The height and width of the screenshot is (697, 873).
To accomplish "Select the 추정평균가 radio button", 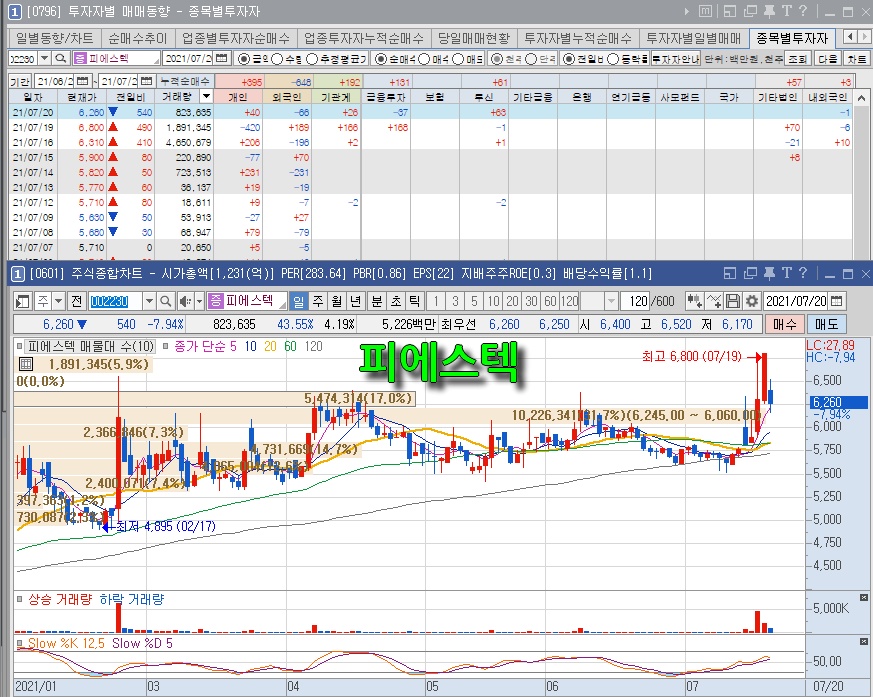I will [312, 58].
